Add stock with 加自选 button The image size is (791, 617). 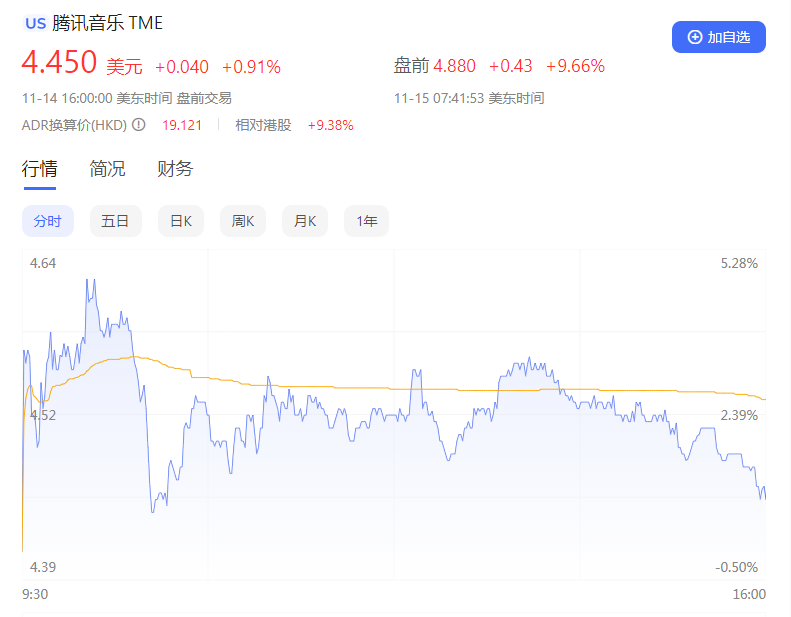click(x=718, y=37)
